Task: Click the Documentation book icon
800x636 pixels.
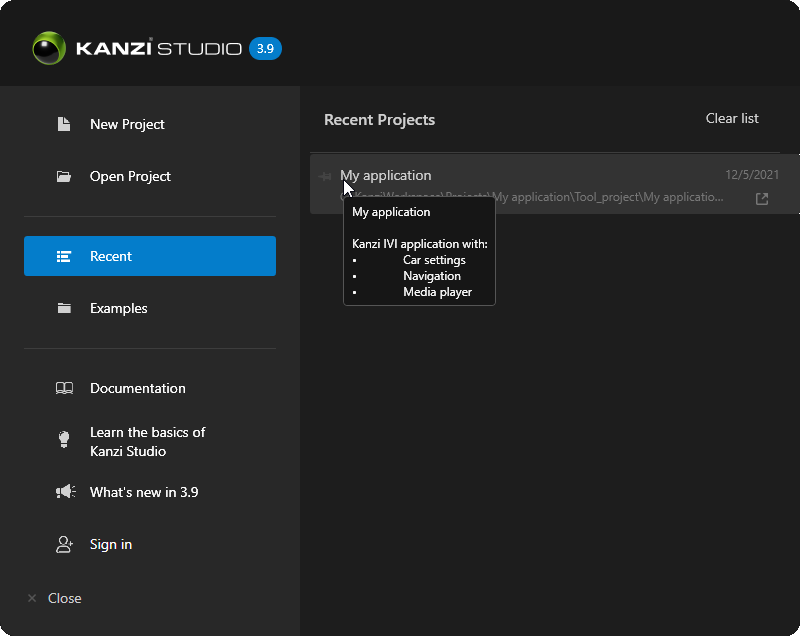Action: pyautogui.click(x=64, y=388)
